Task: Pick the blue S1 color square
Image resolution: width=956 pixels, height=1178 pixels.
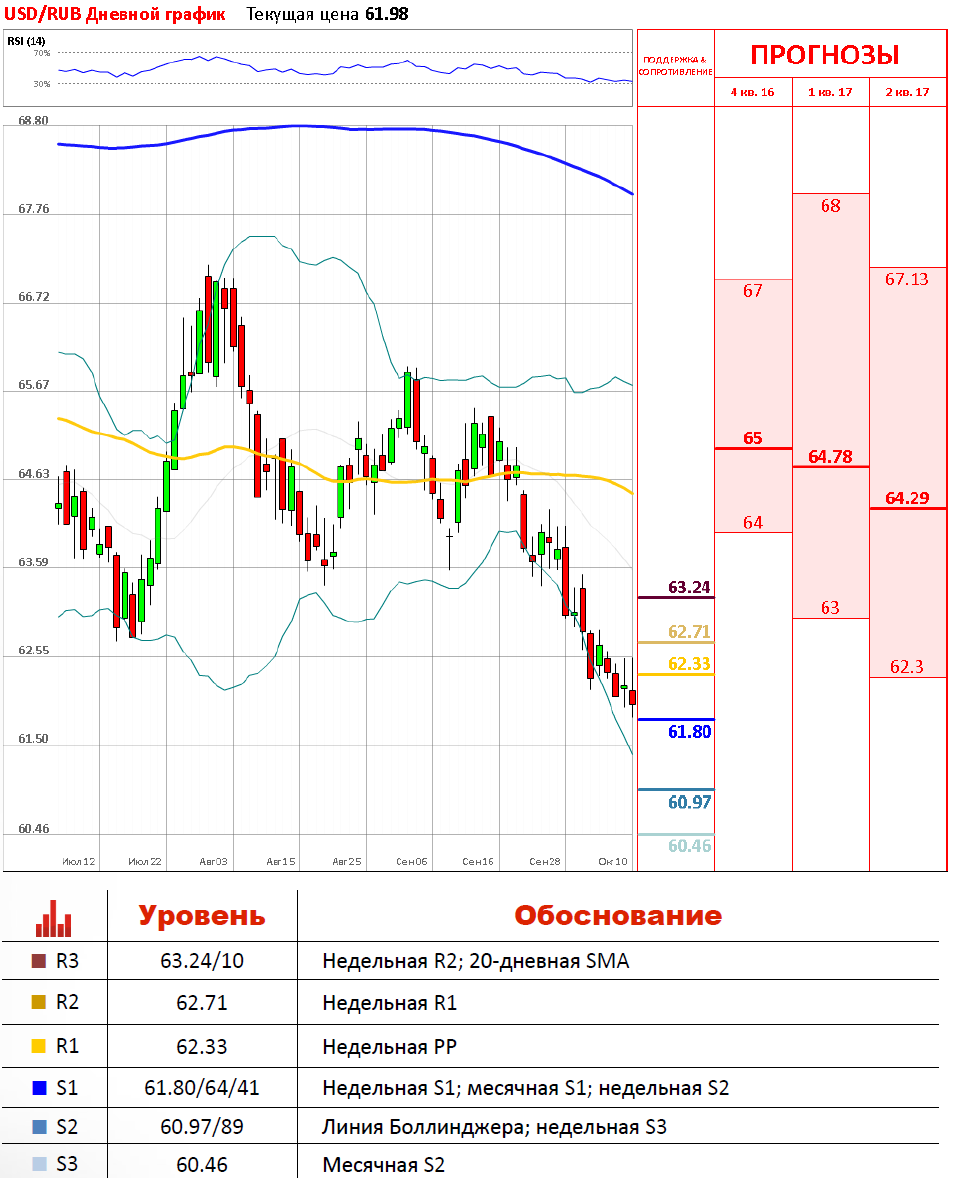Action: [39, 1088]
